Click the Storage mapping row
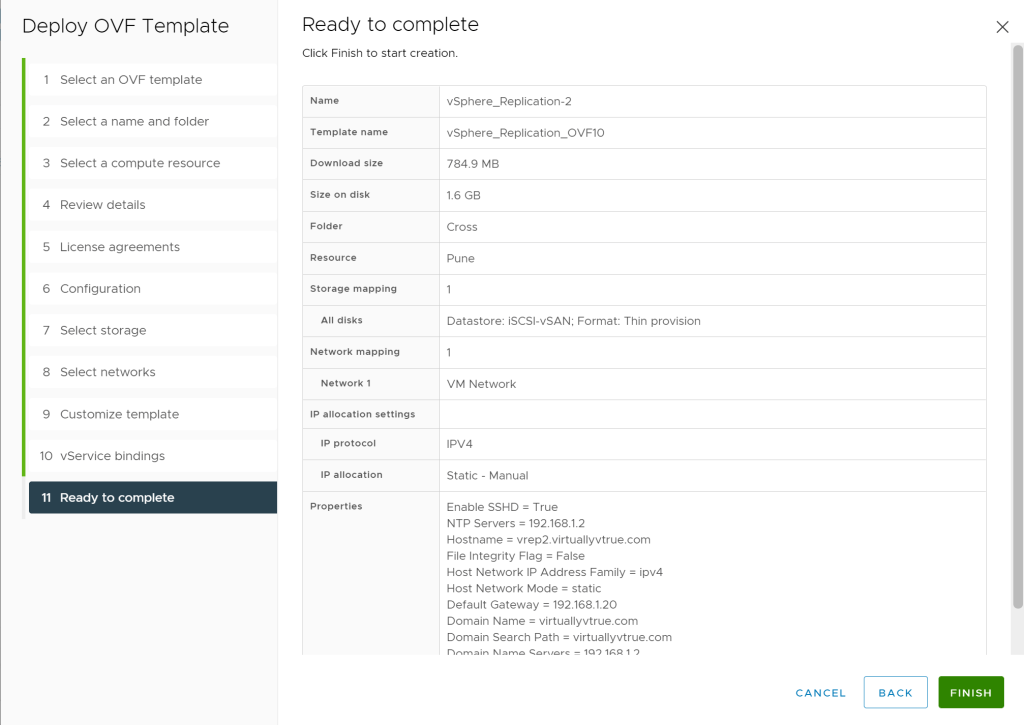 [353, 289]
